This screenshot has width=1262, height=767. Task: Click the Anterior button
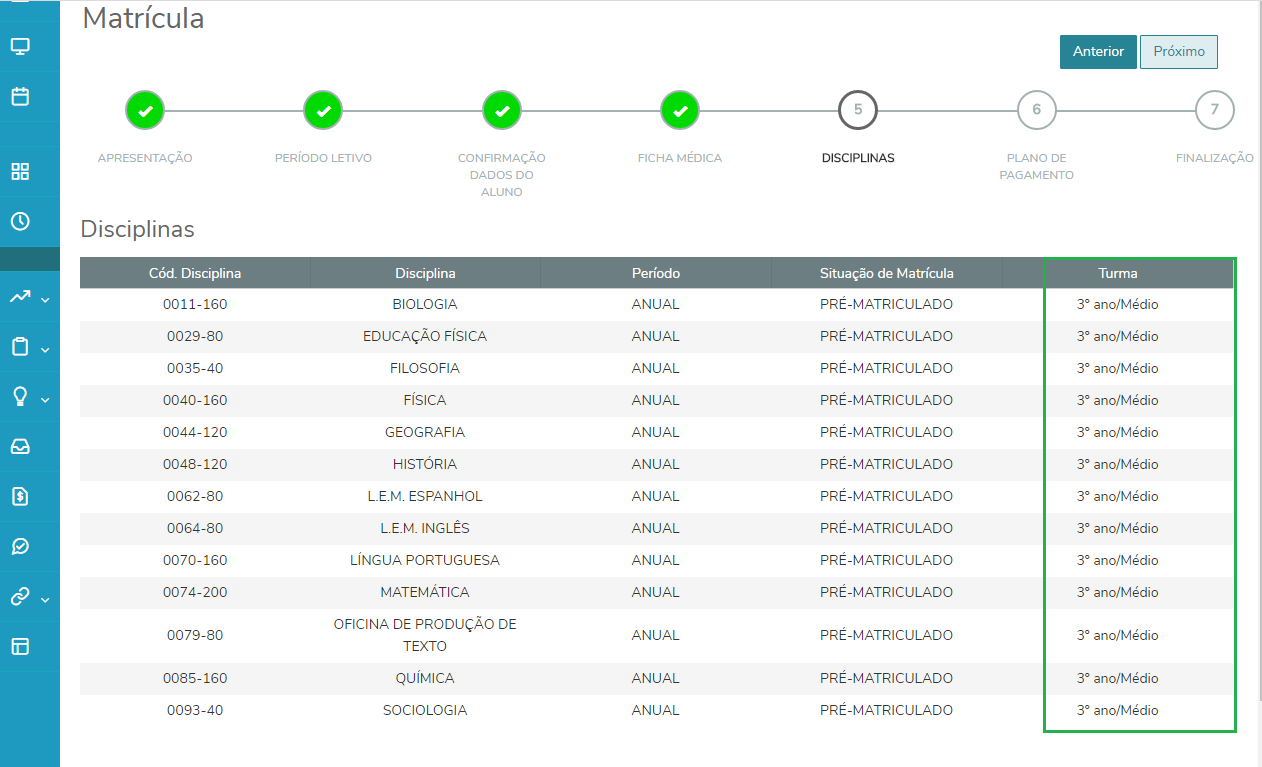[x=1098, y=51]
